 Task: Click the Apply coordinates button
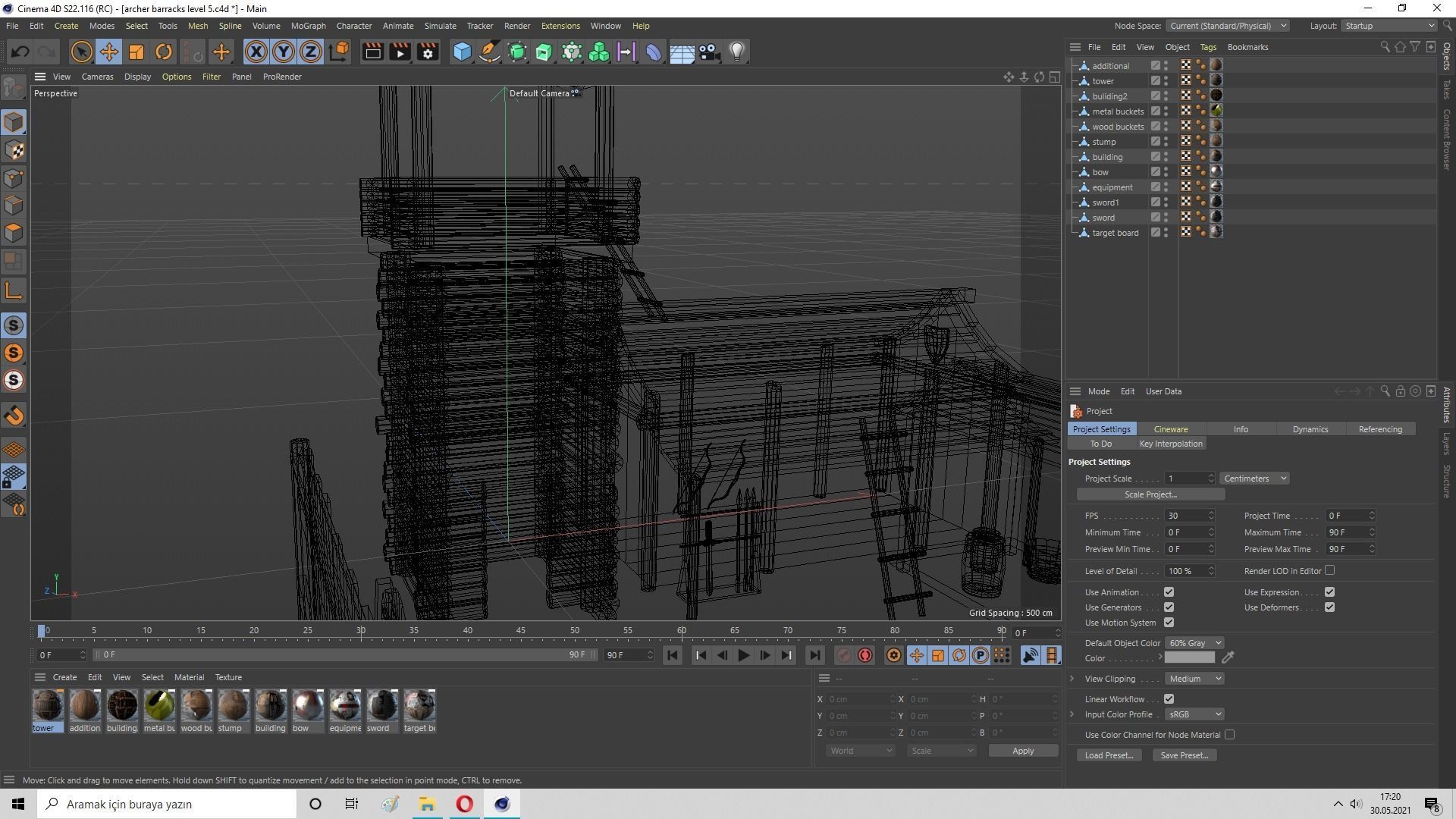1023,751
